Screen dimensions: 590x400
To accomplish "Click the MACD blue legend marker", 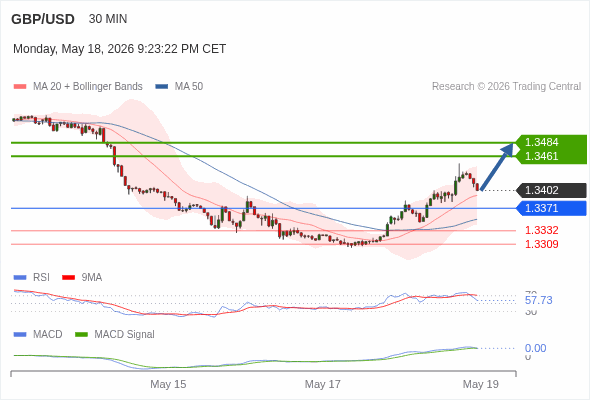I will coord(20,334).
